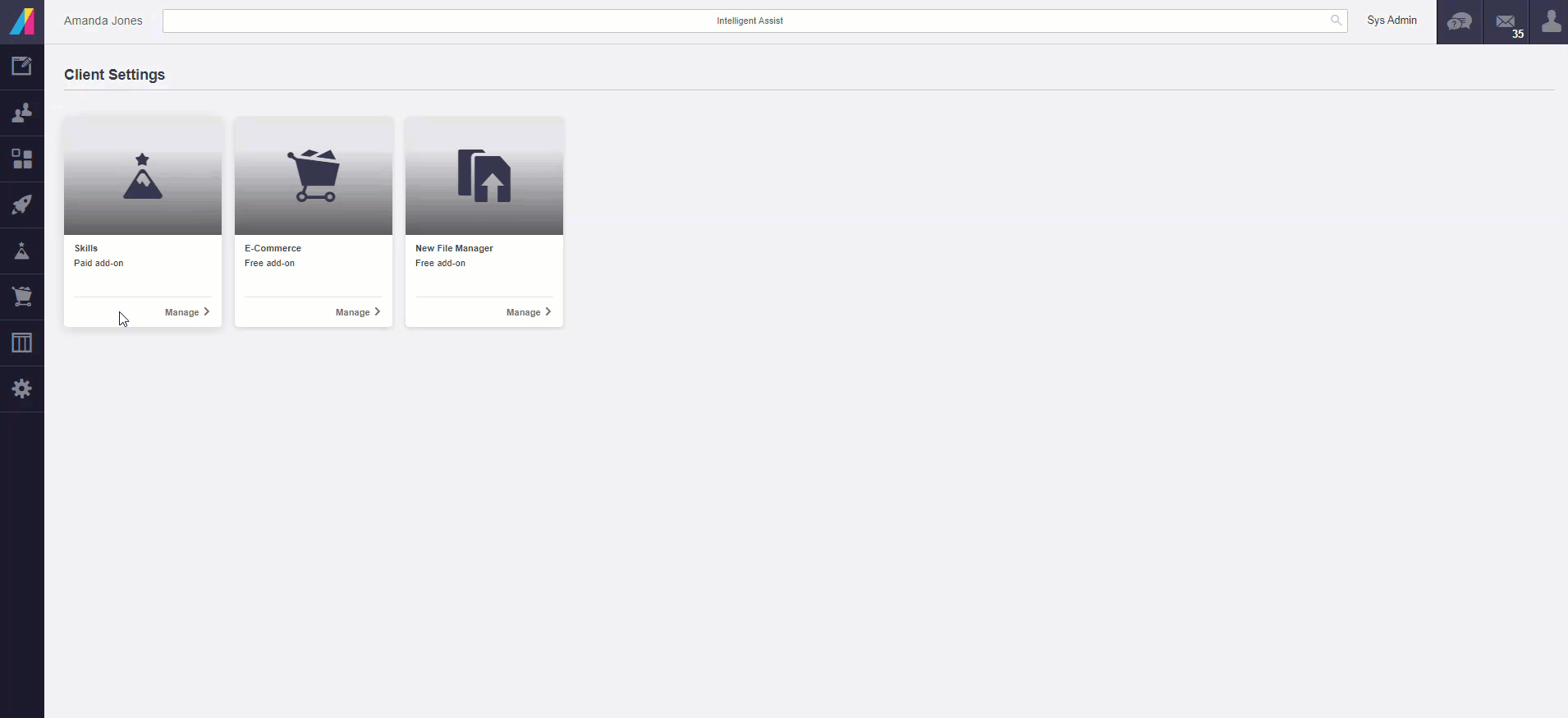Open the columns layout sidebar icon
This screenshot has height=718, width=1568.
pos(22,343)
